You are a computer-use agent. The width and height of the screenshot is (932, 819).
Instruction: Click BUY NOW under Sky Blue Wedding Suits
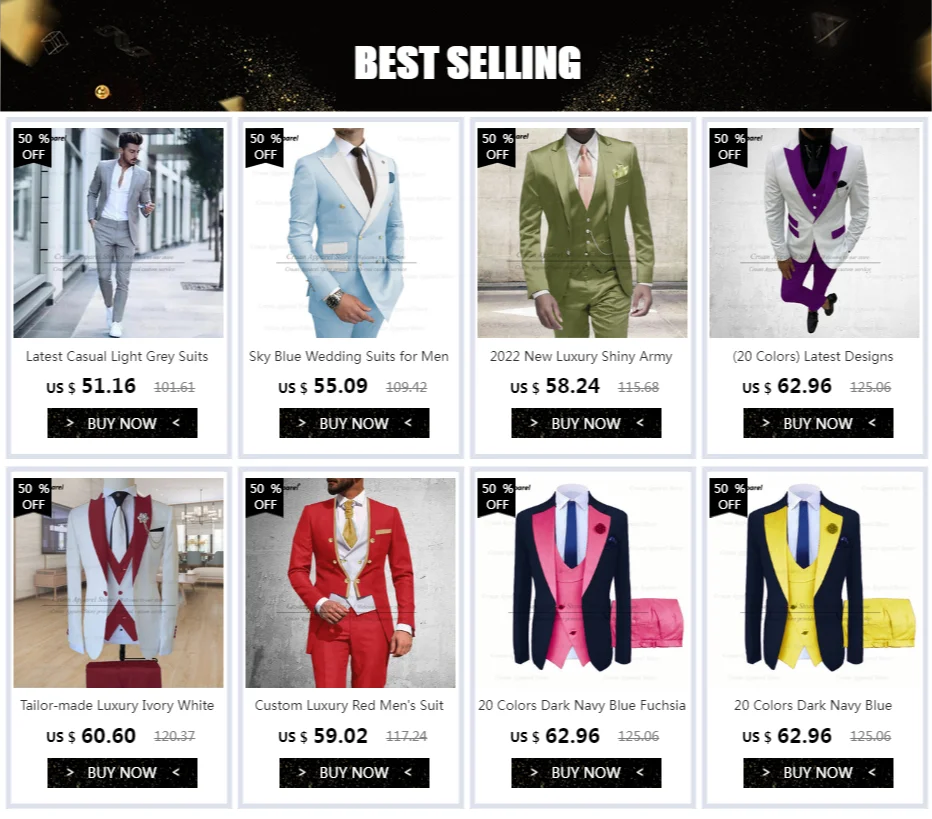354,423
